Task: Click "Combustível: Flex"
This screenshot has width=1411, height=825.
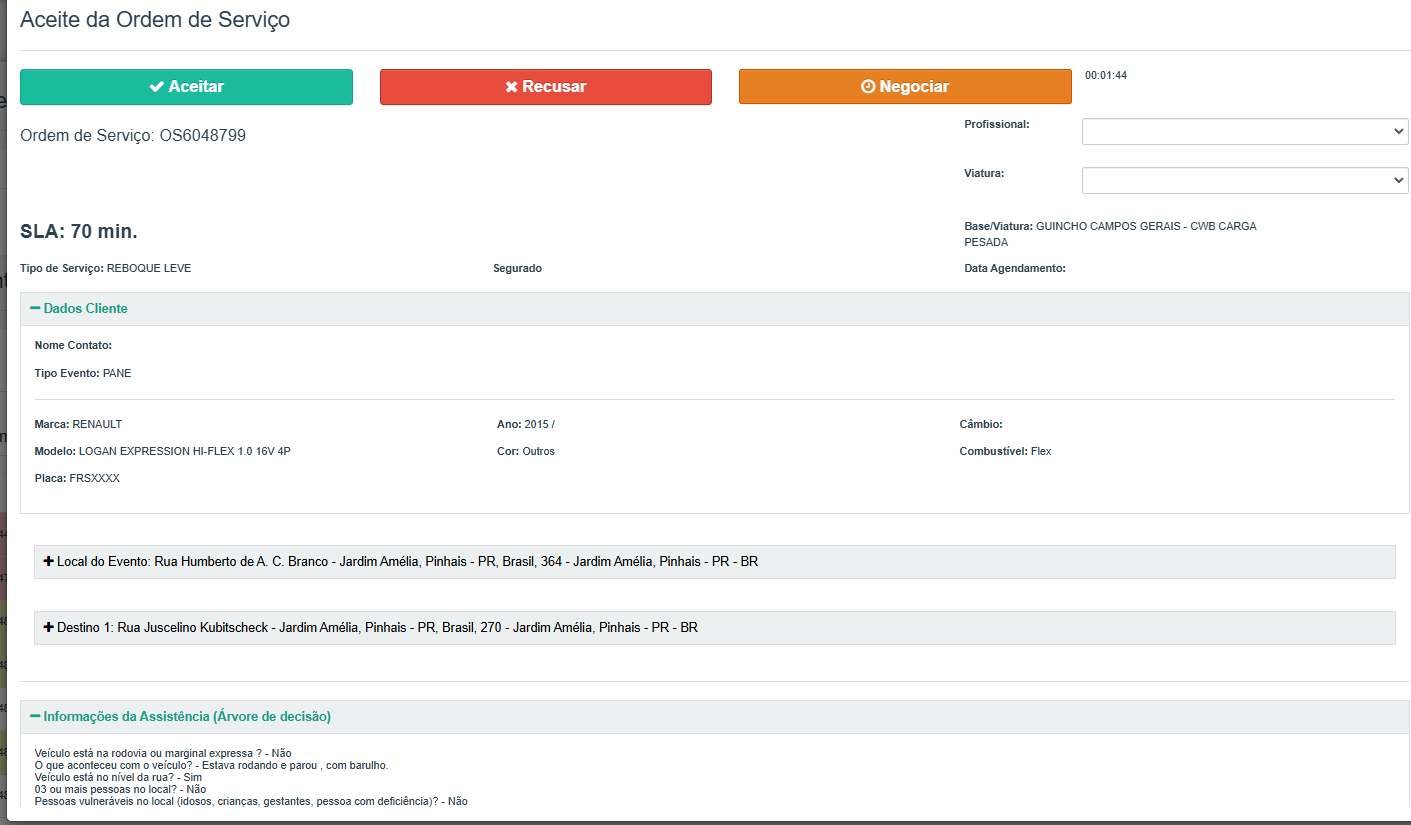Action: (x=1005, y=452)
